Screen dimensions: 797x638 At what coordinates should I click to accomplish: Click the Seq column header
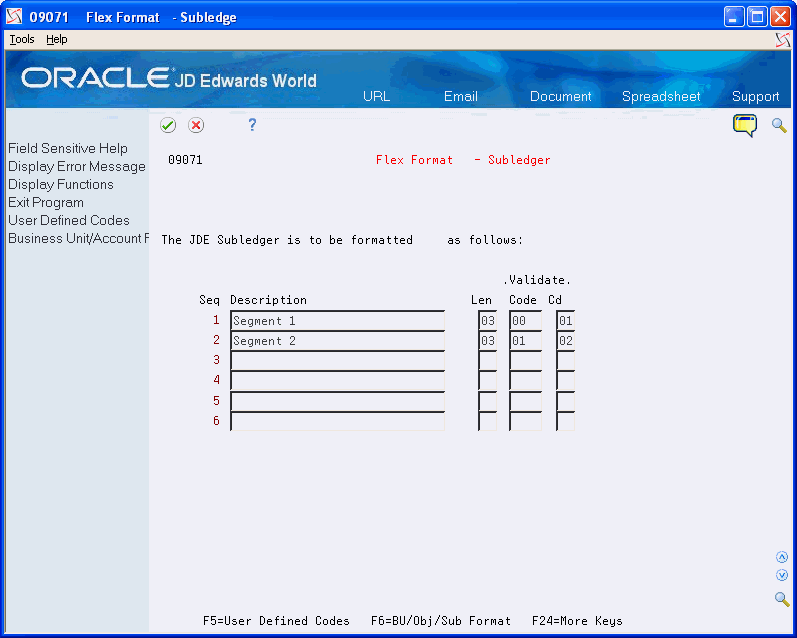[209, 300]
